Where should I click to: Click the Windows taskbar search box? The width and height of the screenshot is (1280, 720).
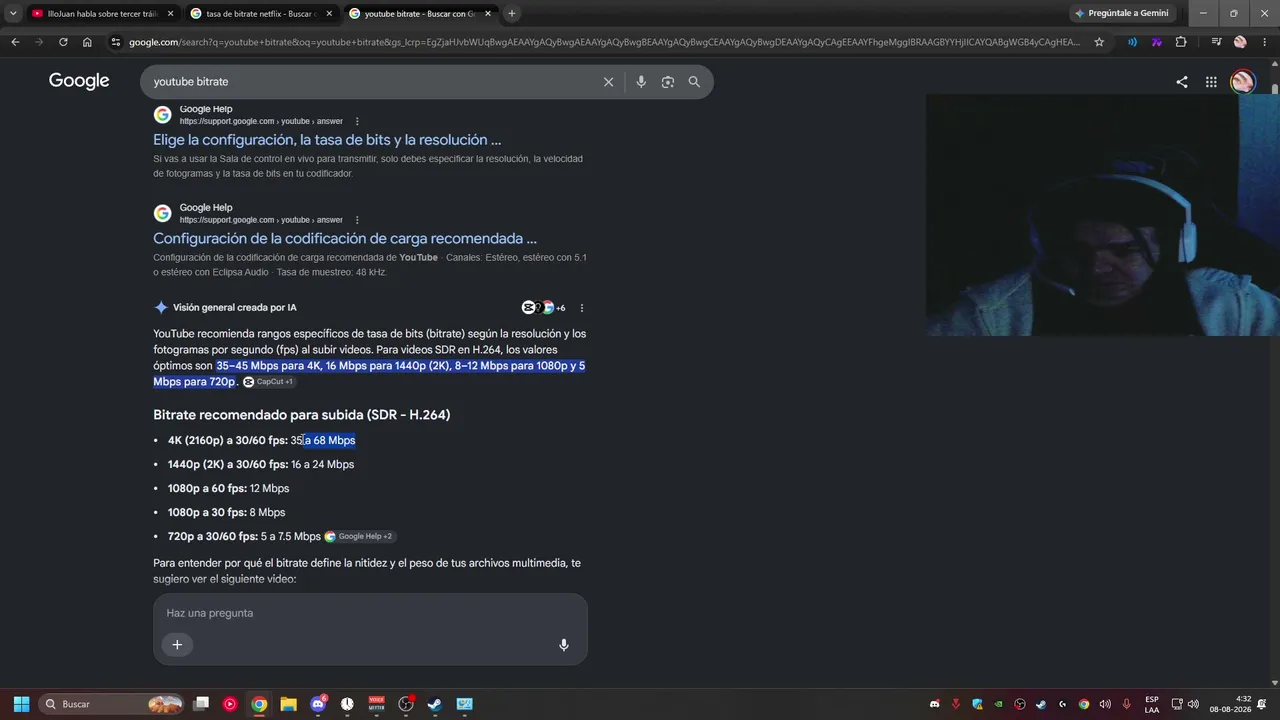[112, 704]
